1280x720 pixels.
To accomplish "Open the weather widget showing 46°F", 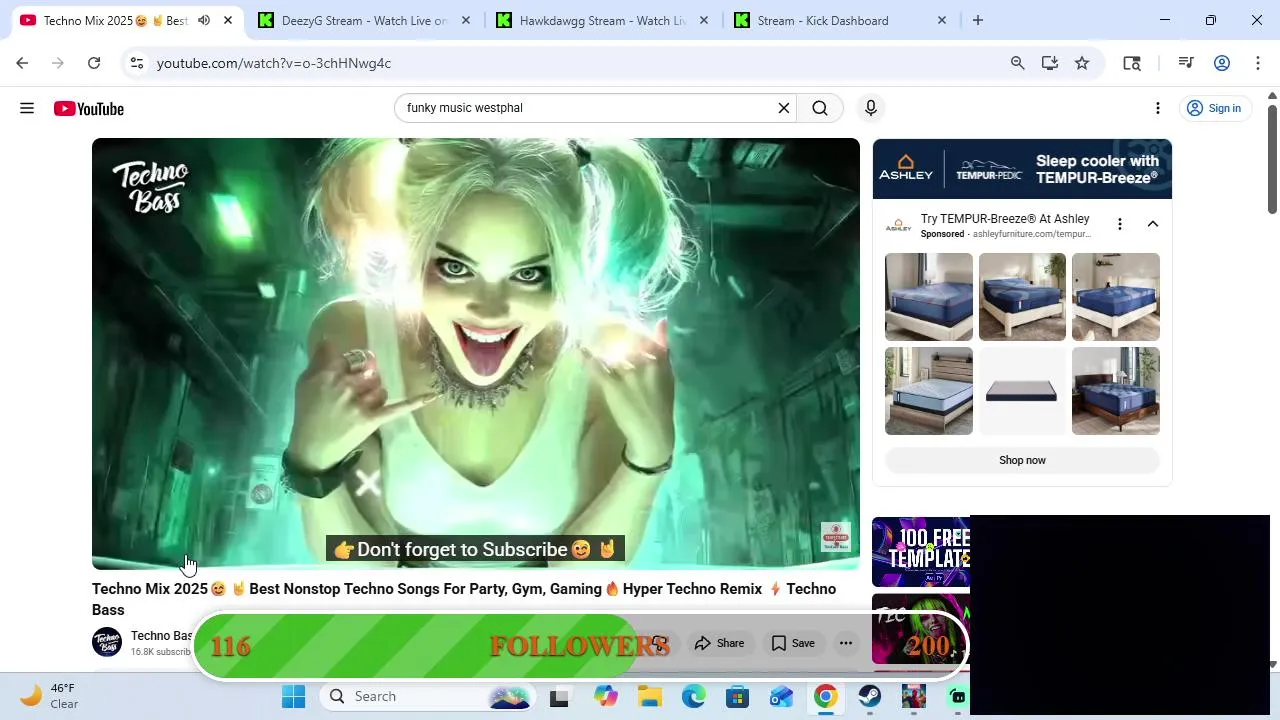I will pos(50,696).
